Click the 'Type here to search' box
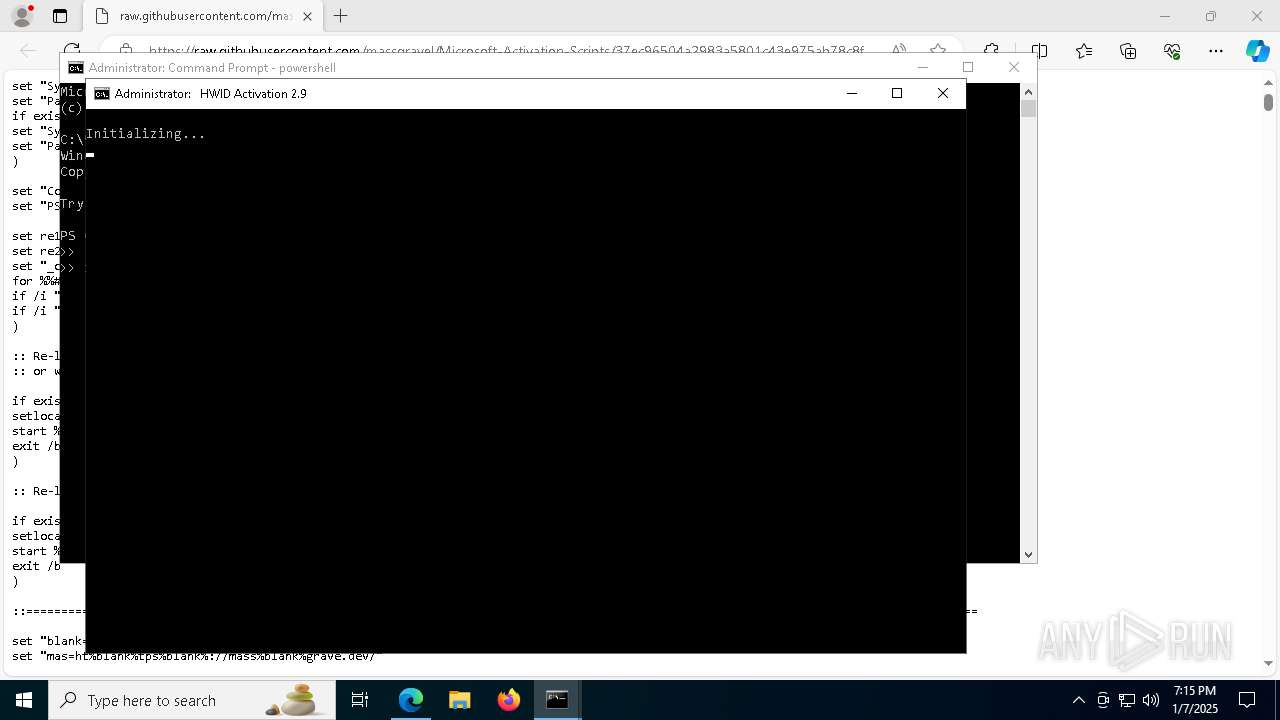1280x720 pixels. pos(192,700)
